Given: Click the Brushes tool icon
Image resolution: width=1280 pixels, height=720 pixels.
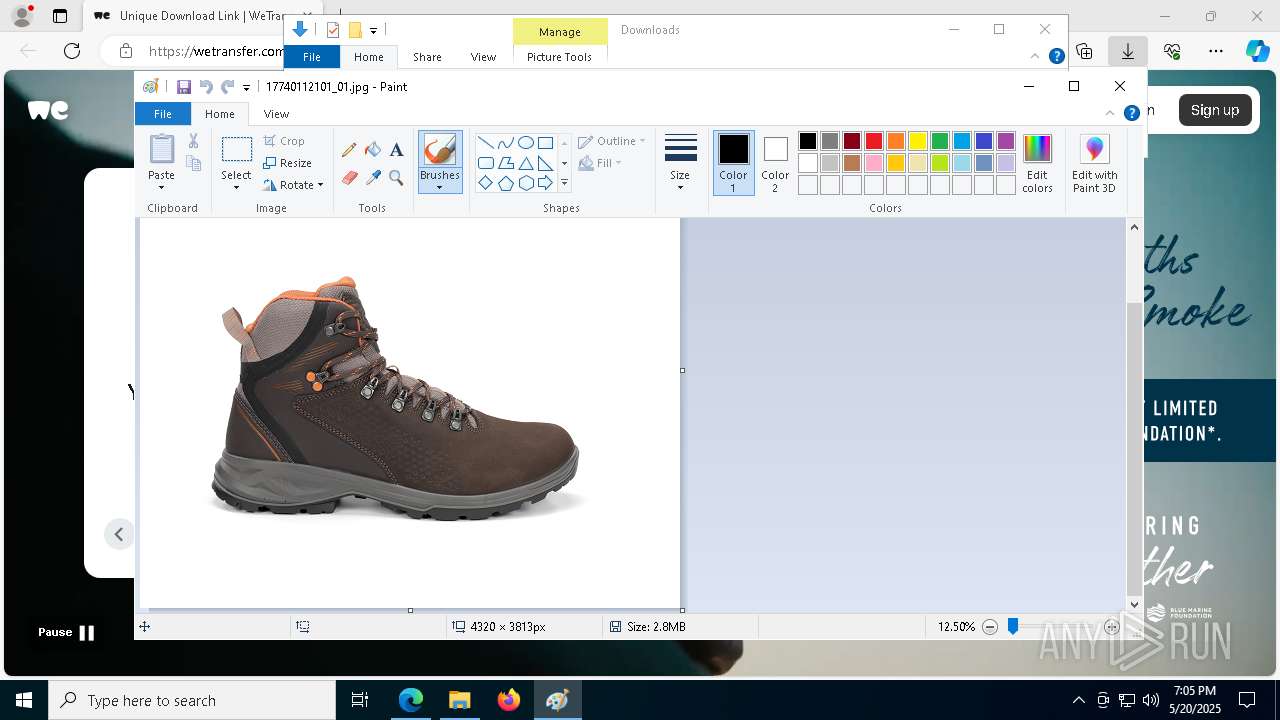Looking at the screenshot, I should tap(439, 150).
